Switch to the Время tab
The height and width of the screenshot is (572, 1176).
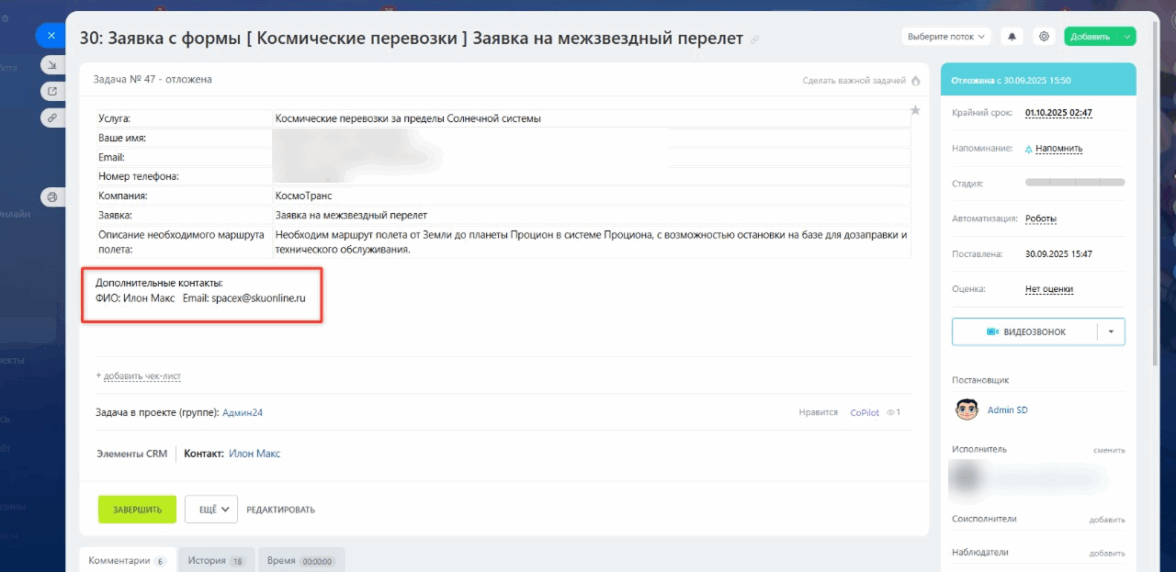coord(301,560)
